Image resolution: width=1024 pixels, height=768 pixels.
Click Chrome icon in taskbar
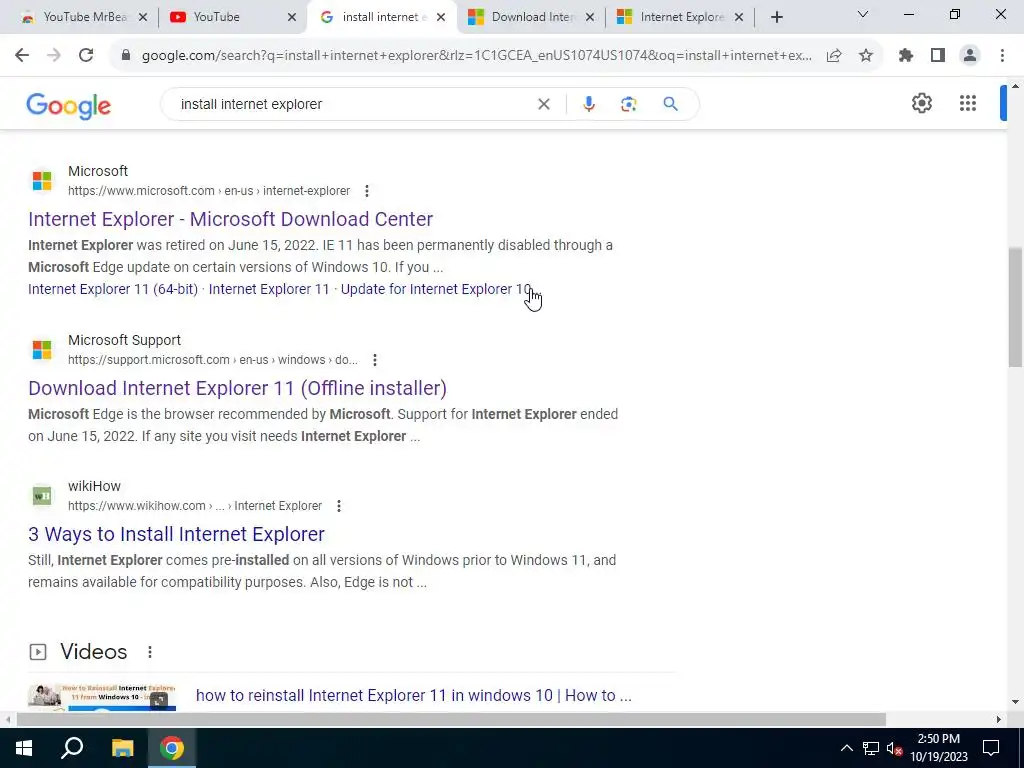(172, 748)
